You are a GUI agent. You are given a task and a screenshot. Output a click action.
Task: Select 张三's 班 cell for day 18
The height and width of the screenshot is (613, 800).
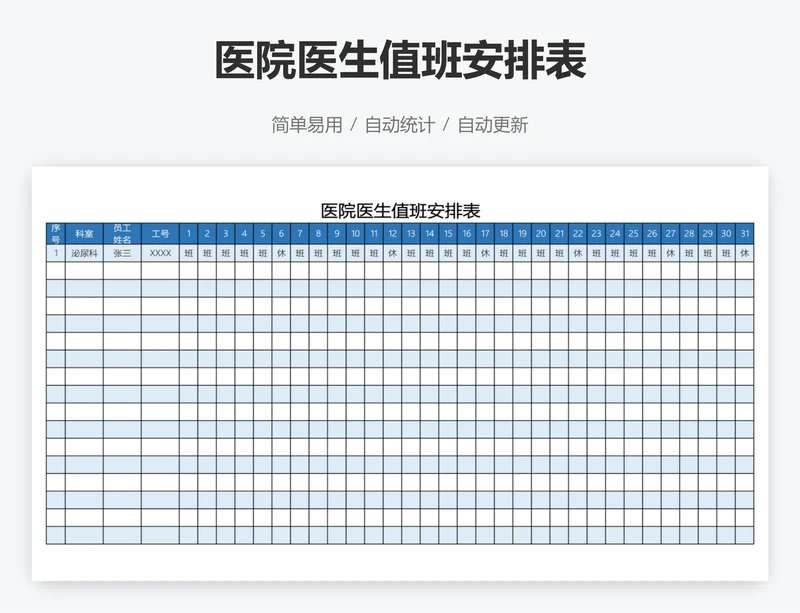504,253
